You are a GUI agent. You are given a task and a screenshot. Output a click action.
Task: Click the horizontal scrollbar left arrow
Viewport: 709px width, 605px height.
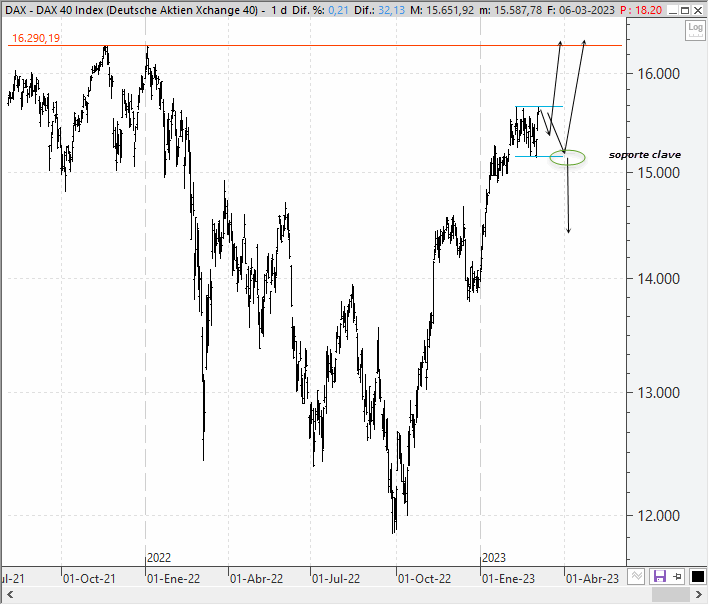[10, 595]
